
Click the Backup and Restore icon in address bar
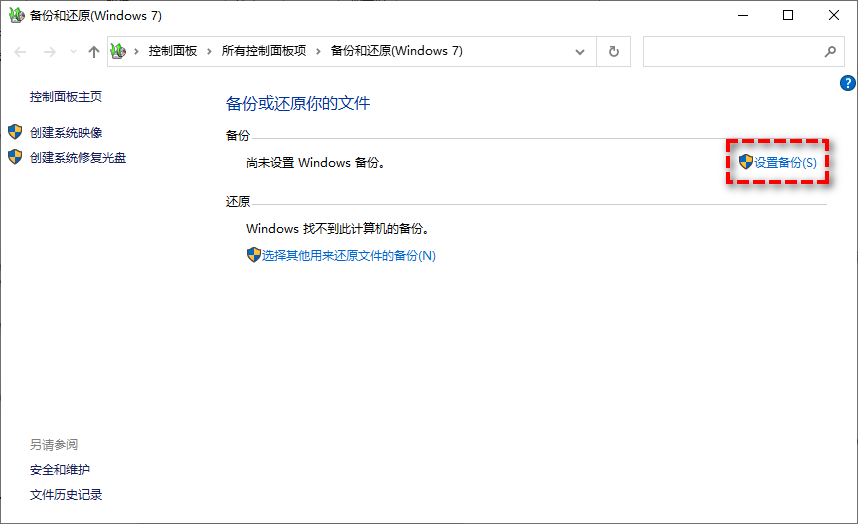[118, 51]
